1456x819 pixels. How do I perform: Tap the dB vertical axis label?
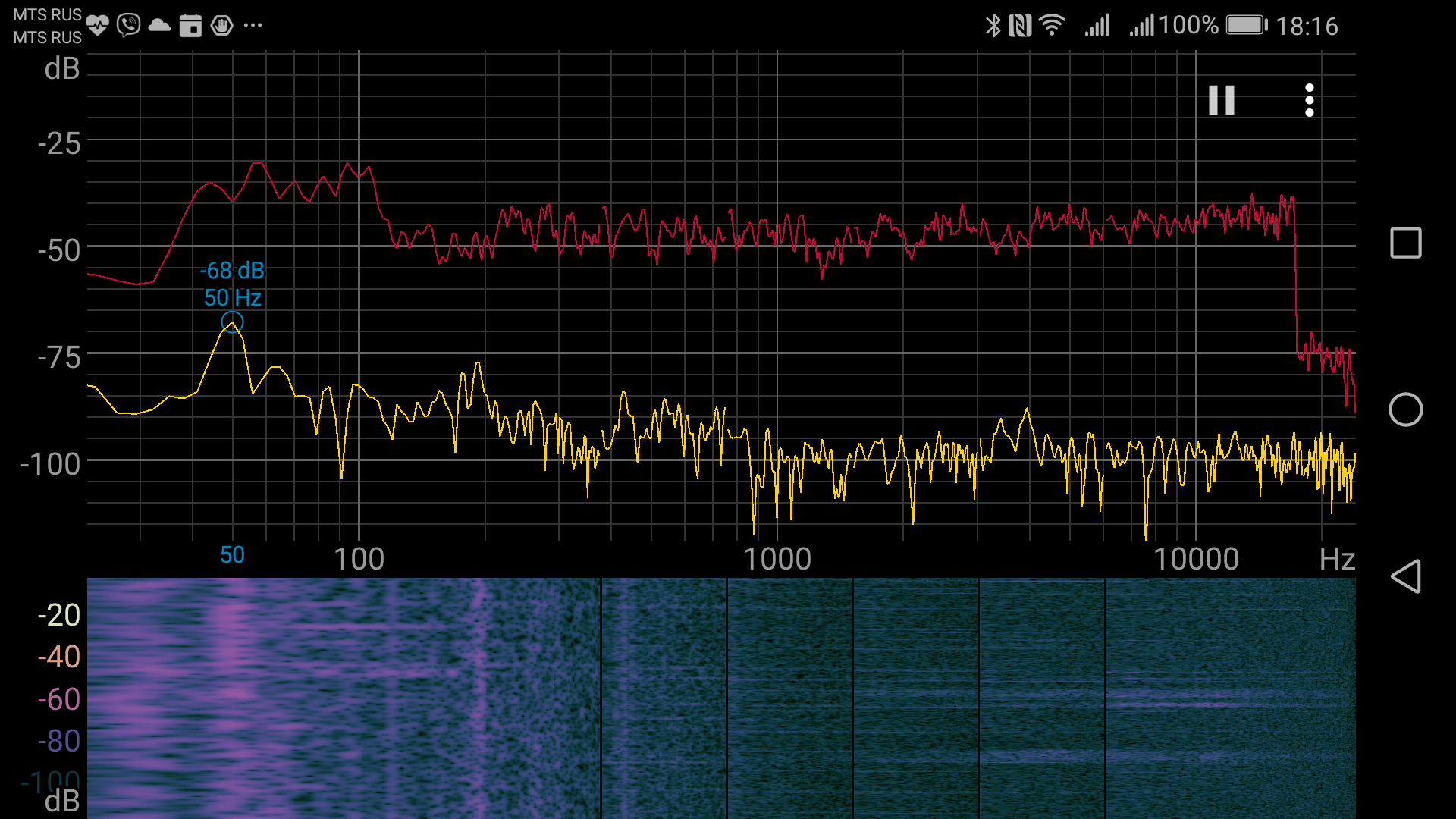pos(62,69)
